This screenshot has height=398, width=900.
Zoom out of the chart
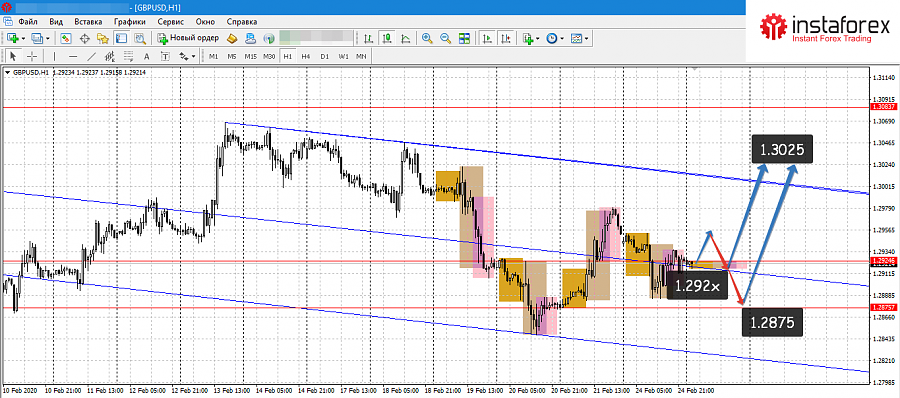445,38
